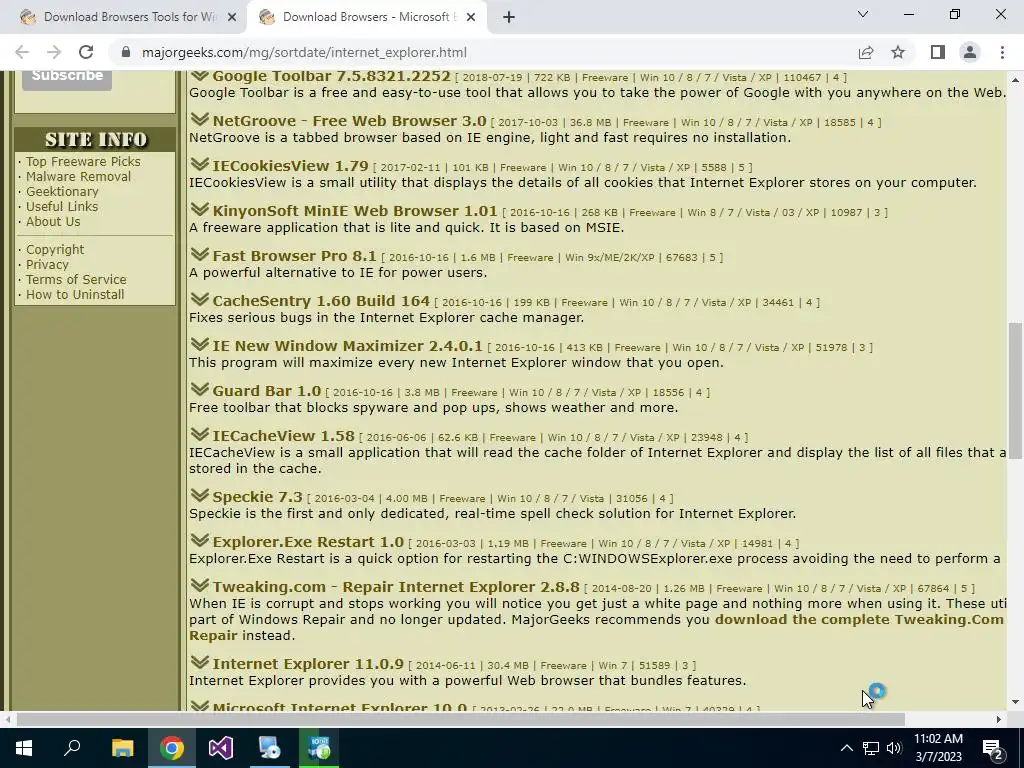Expand the KinyonSoft MinIE entry chevron
This screenshot has height=768, width=1024.
pyautogui.click(x=200, y=210)
